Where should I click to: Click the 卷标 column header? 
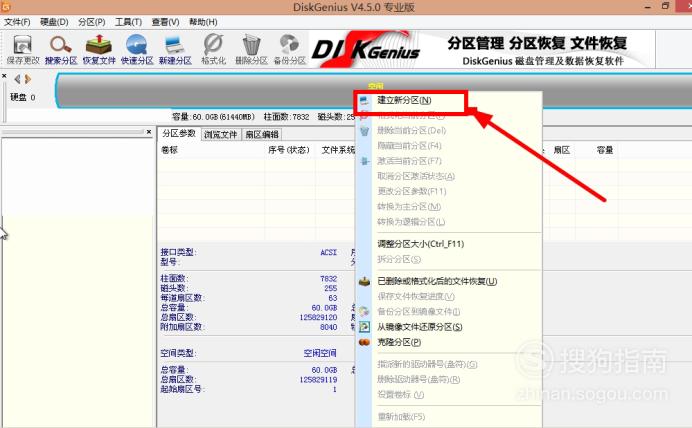(x=169, y=150)
